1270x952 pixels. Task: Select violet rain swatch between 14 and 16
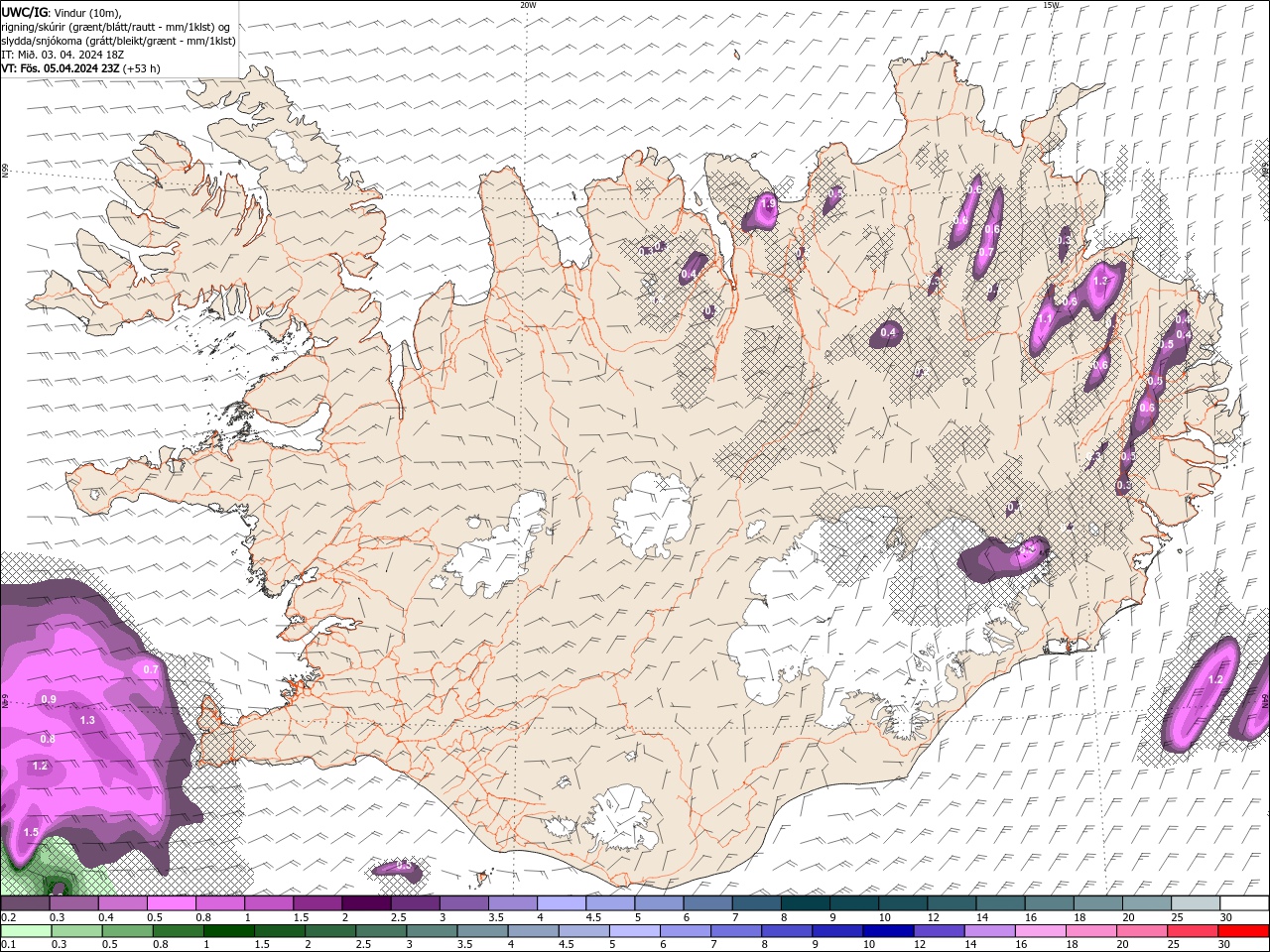coord(990,931)
